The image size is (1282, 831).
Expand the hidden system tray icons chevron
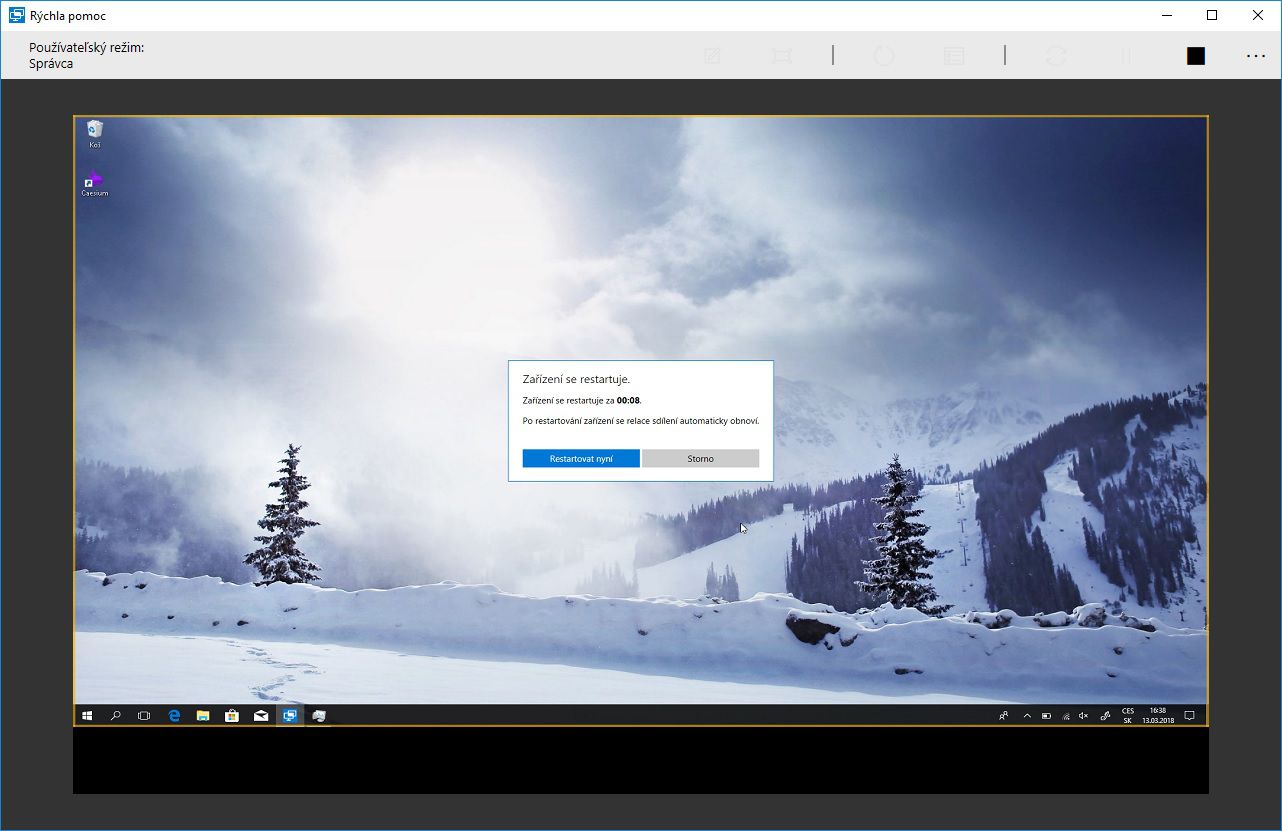[1026, 716]
